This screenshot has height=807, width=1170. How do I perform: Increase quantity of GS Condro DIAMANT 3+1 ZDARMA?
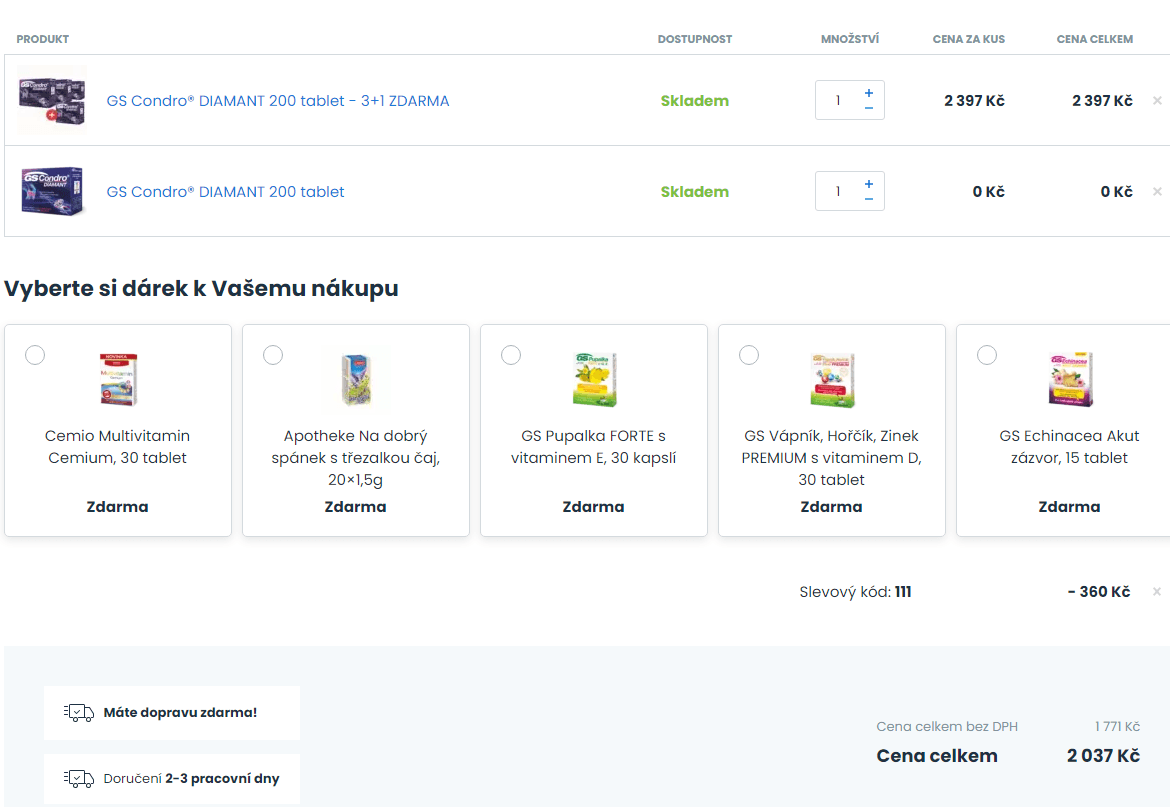(869, 92)
